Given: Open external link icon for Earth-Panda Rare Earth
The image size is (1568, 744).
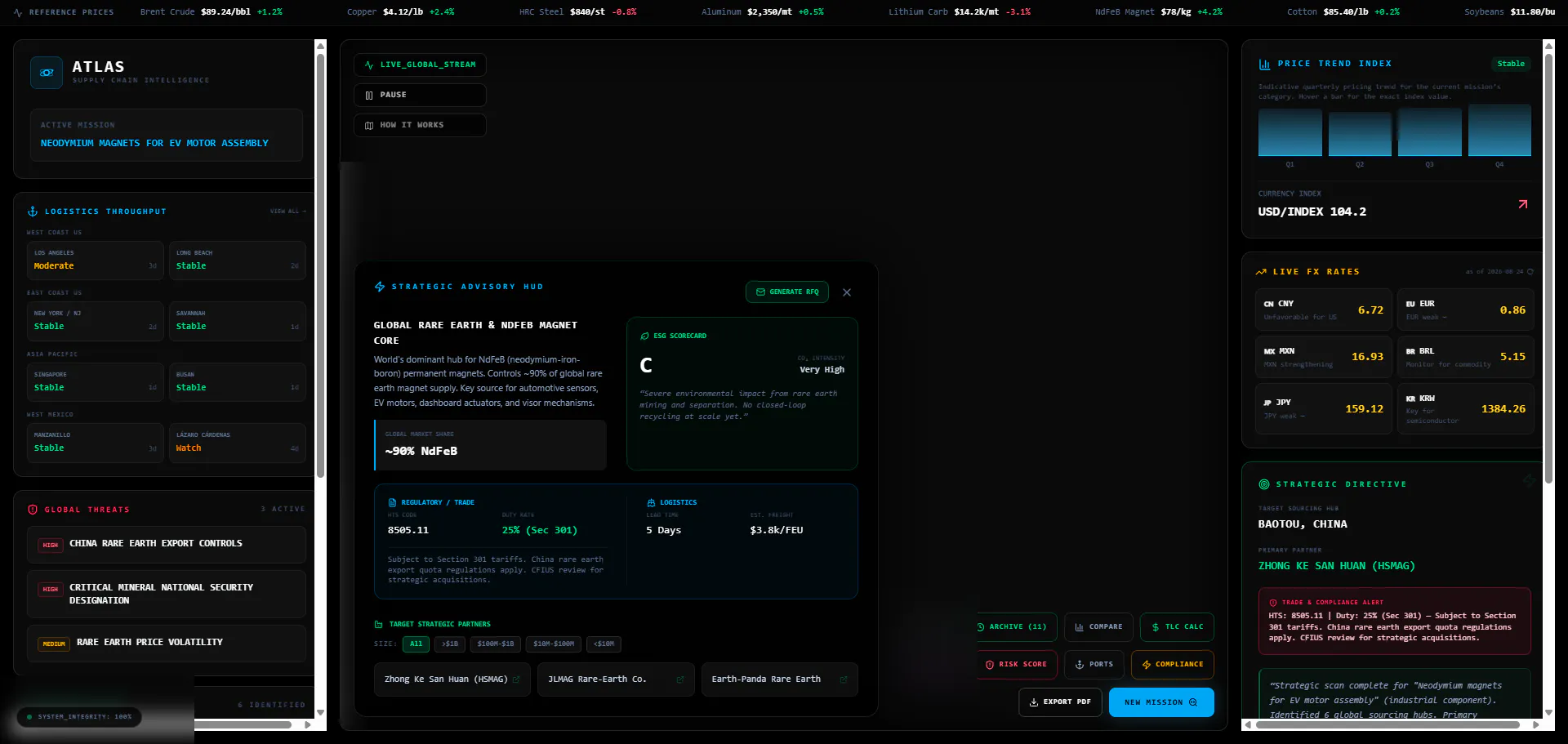Looking at the screenshot, I should (x=844, y=679).
